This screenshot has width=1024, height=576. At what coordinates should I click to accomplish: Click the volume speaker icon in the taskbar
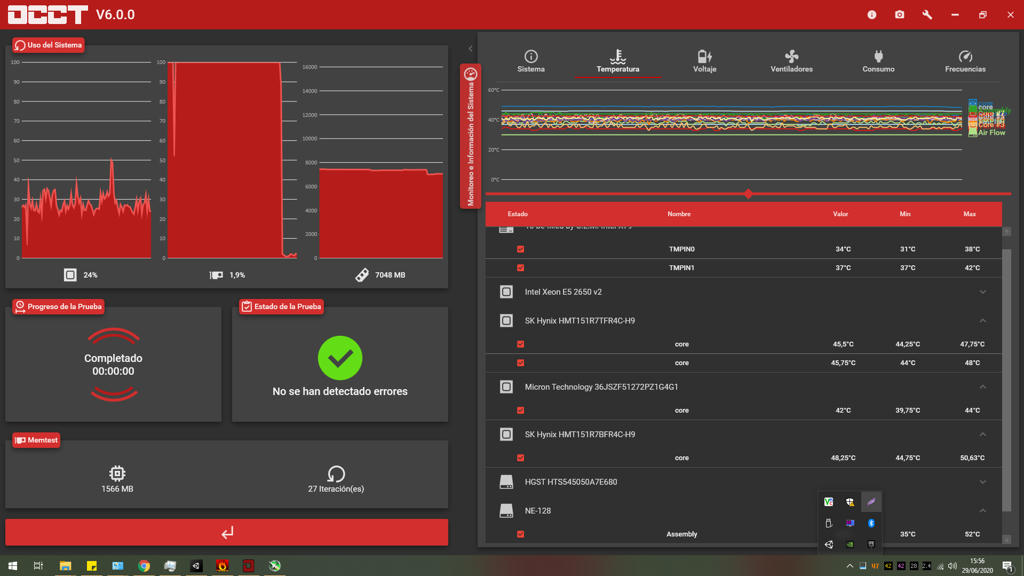(x=953, y=566)
